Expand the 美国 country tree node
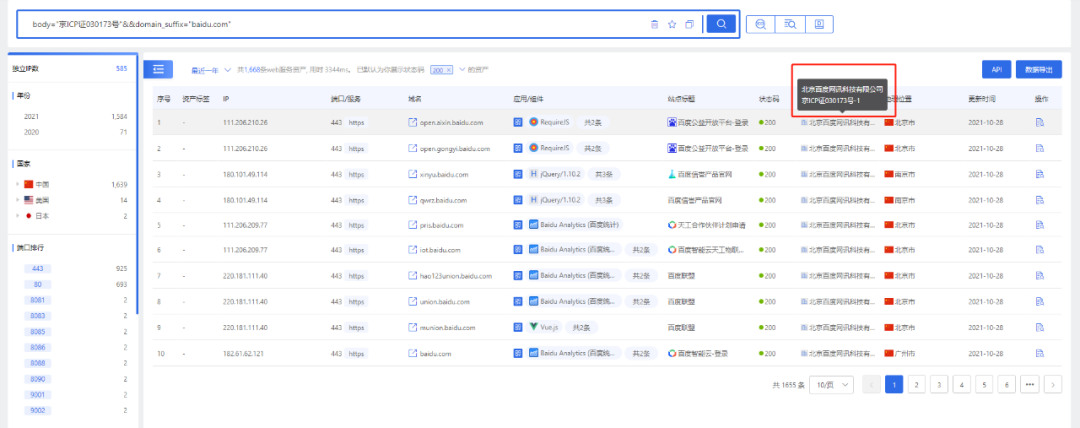The width and height of the screenshot is (1080, 428). coord(18,201)
